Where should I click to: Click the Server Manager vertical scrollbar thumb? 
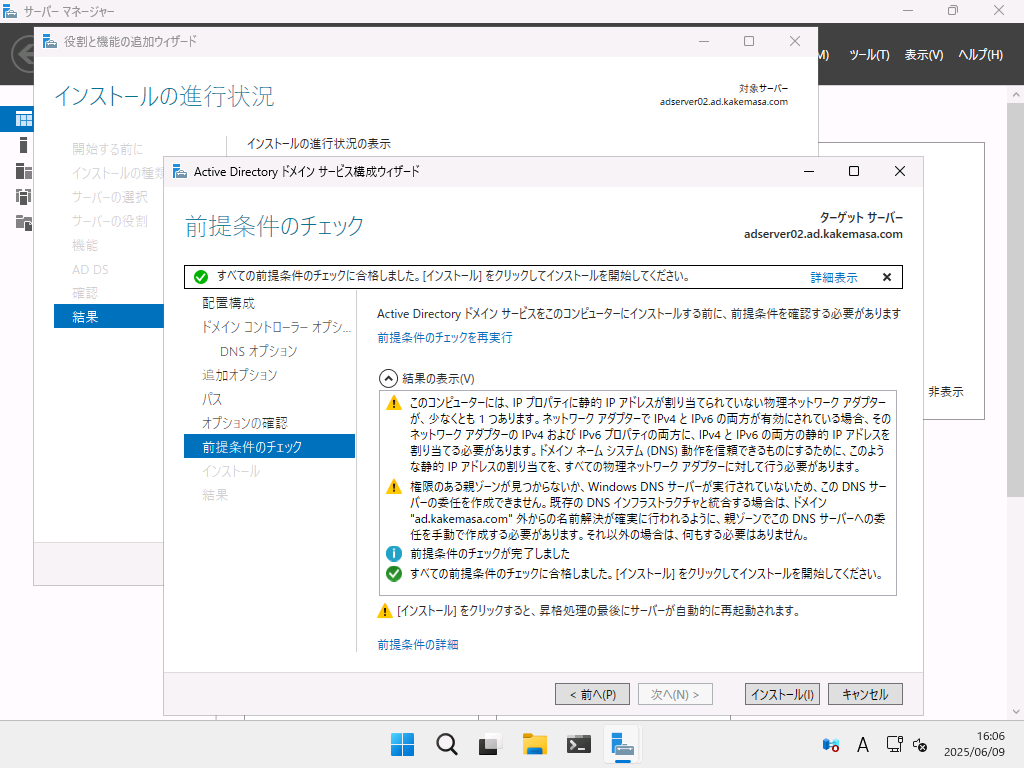point(1015,300)
